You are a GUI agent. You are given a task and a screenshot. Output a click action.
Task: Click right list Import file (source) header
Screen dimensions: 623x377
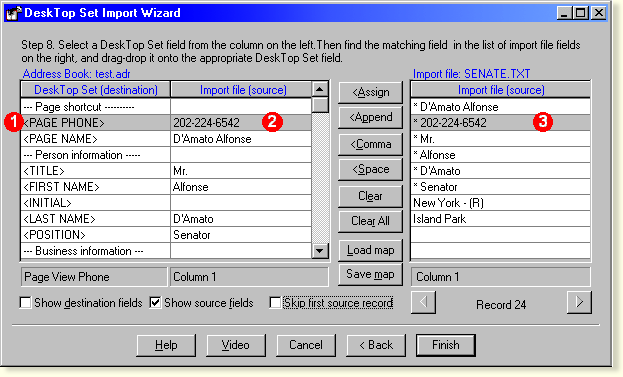coord(501,90)
